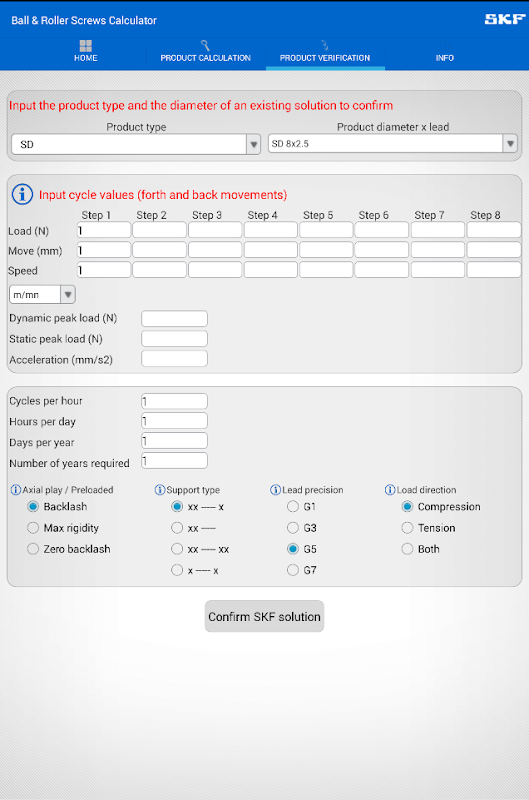Choose G3 lead precision

pyautogui.click(x=301, y=528)
